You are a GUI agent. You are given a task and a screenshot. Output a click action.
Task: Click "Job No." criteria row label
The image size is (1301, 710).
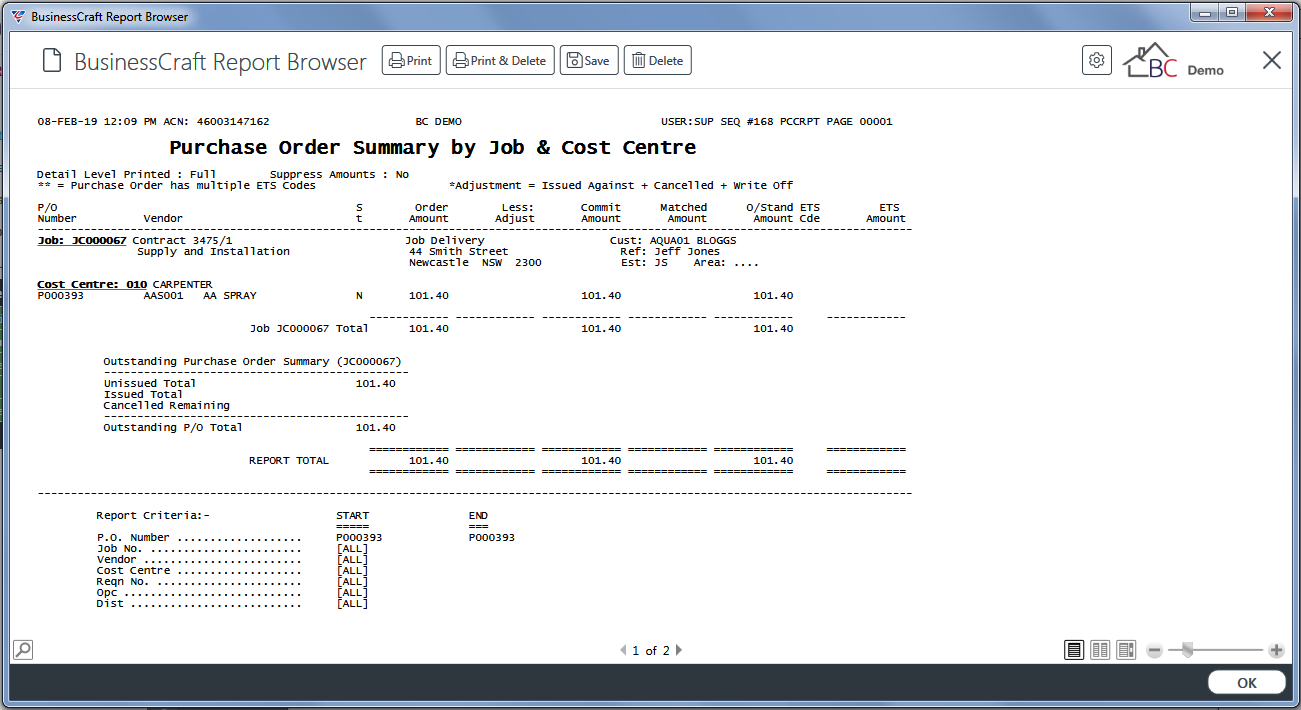click(x=120, y=549)
